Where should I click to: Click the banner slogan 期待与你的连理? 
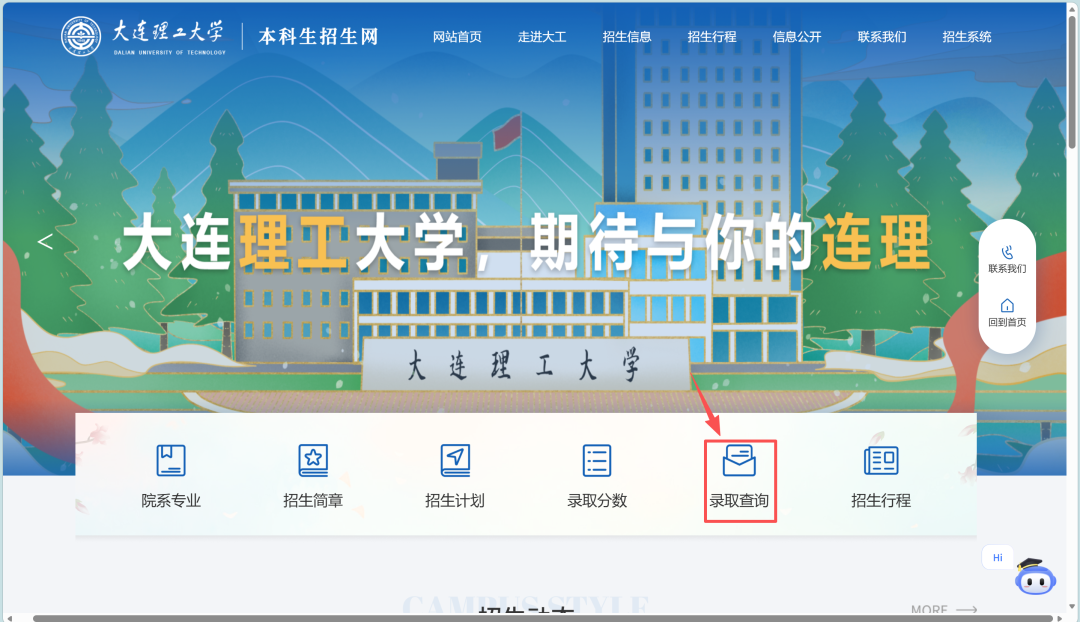(730, 242)
